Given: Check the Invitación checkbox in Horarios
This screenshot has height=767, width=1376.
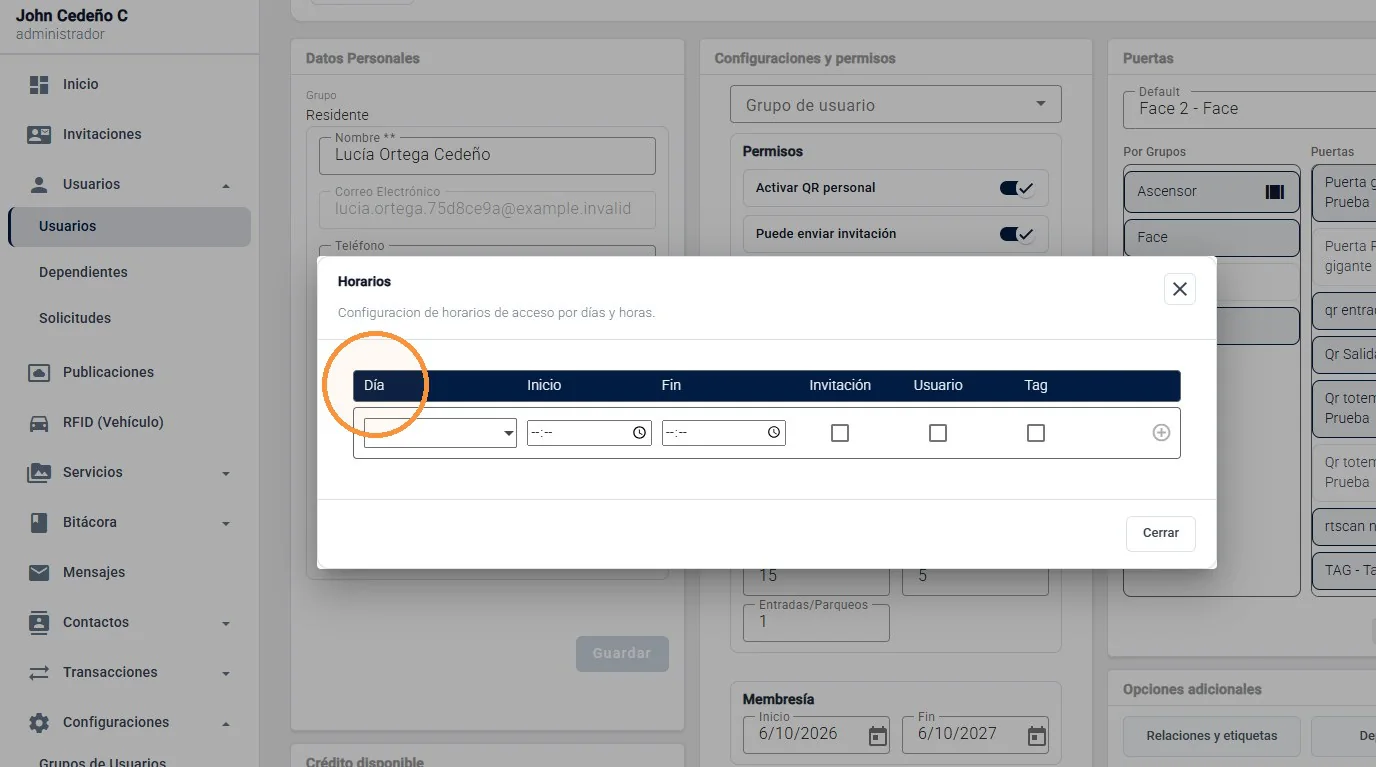Looking at the screenshot, I should tap(840, 433).
